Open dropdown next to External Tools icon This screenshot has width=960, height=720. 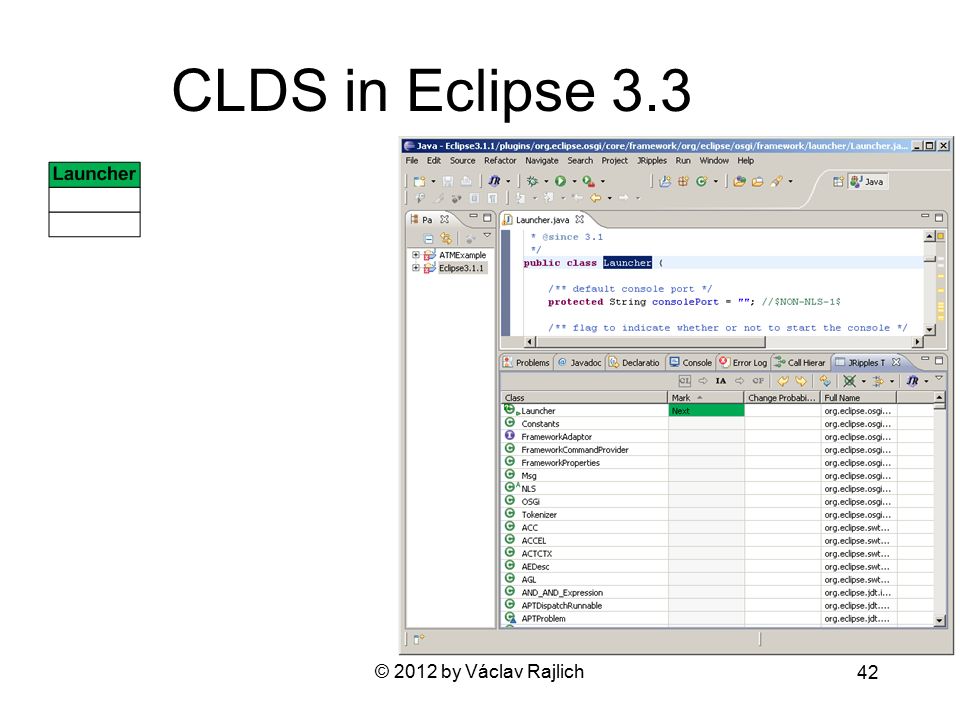tap(602, 182)
